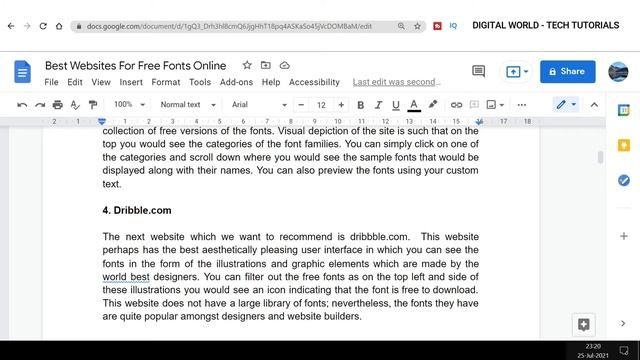Open the Tools menu
This screenshot has width=640, height=360.
click(200, 82)
